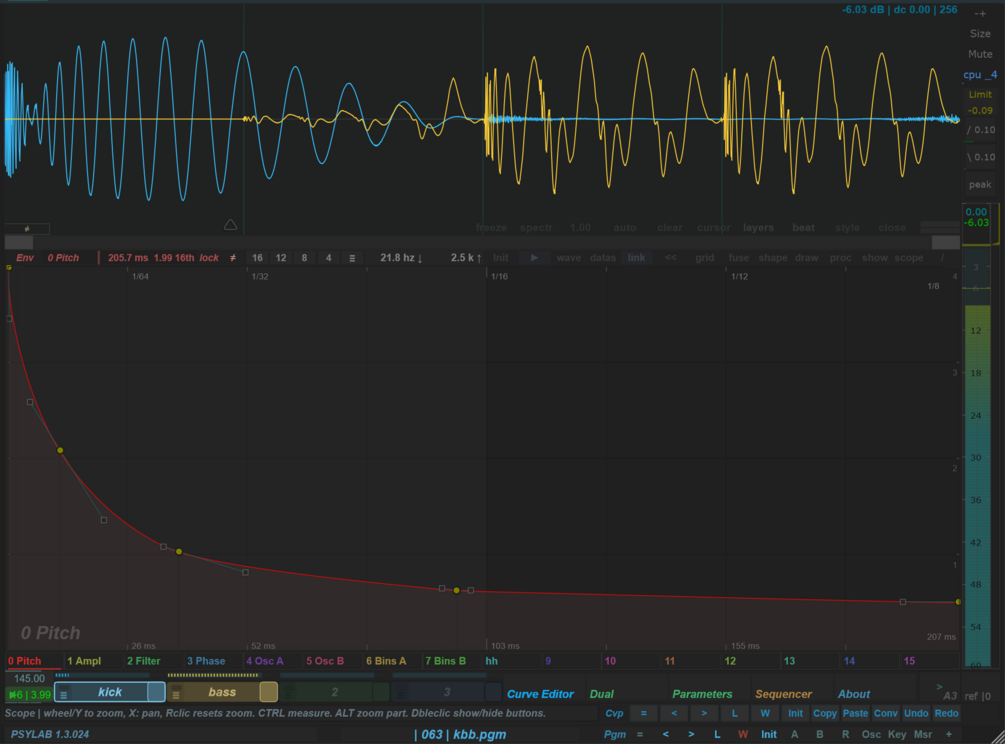The width and height of the screenshot is (1005, 744).
Task: Toggle the envelope lock option
Action: [x=209, y=258]
